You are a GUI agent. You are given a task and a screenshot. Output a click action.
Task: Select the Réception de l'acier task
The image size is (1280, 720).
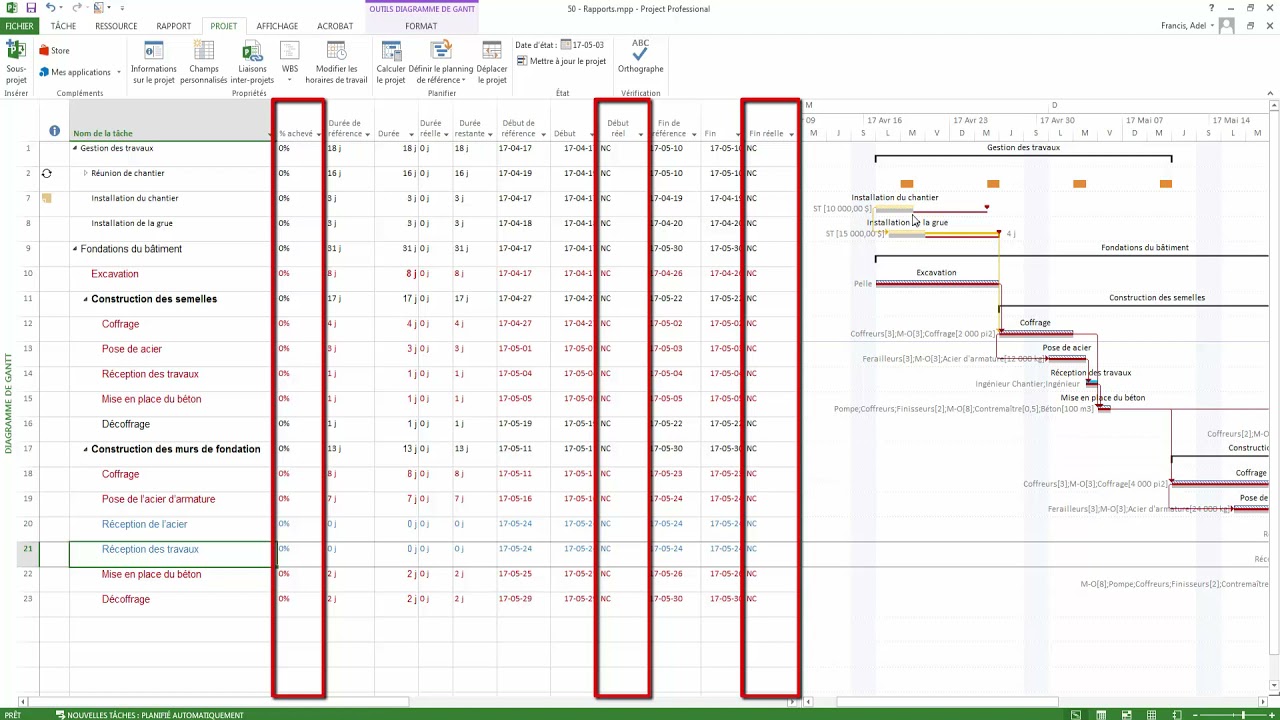click(144, 524)
